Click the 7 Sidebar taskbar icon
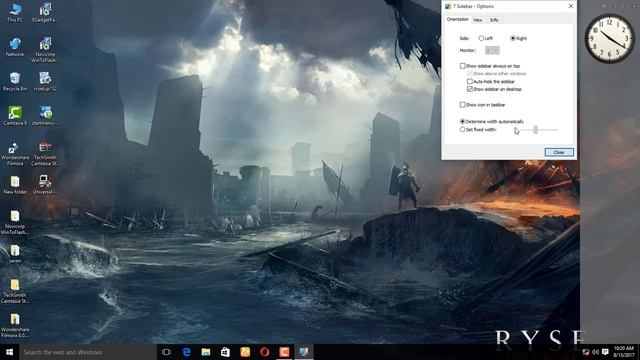Viewport: 640px width, 360px height. [304, 352]
